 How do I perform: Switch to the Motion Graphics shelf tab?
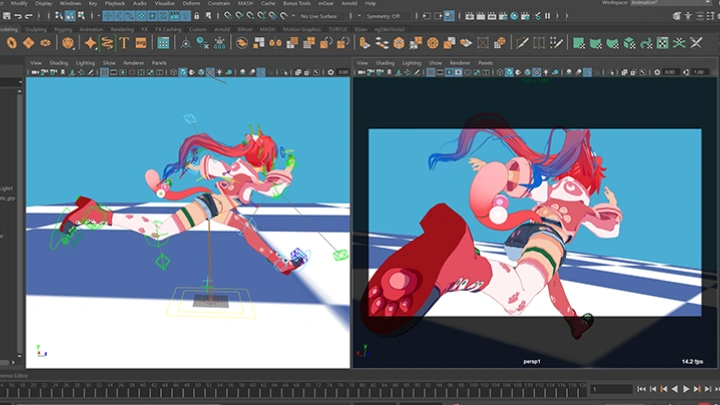tap(302, 29)
